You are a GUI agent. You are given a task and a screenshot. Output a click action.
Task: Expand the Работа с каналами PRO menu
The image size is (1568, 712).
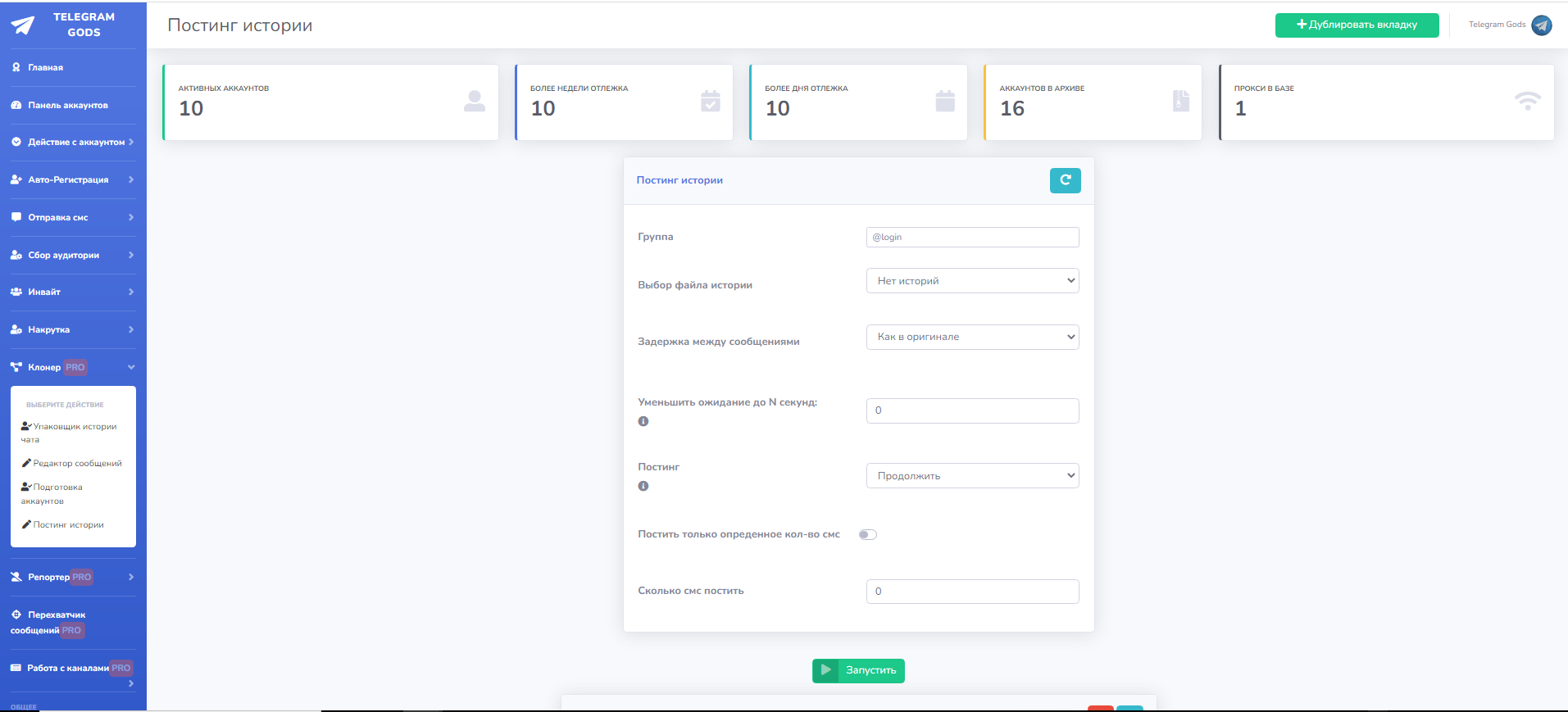(73, 673)
